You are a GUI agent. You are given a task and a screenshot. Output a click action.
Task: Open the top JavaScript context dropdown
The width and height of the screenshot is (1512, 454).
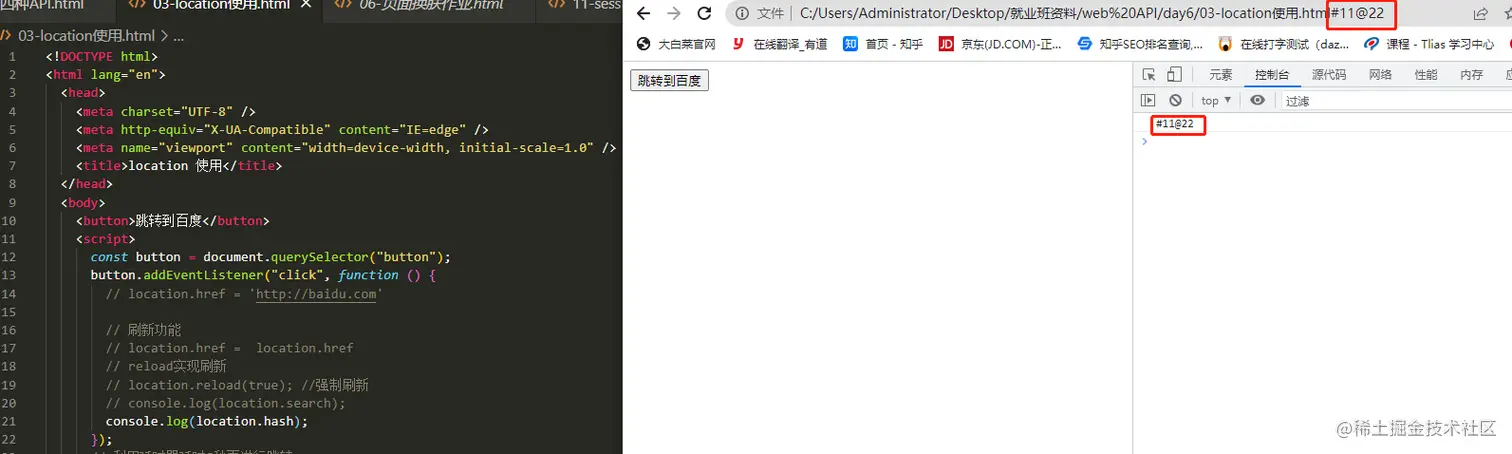(1216, 100)
